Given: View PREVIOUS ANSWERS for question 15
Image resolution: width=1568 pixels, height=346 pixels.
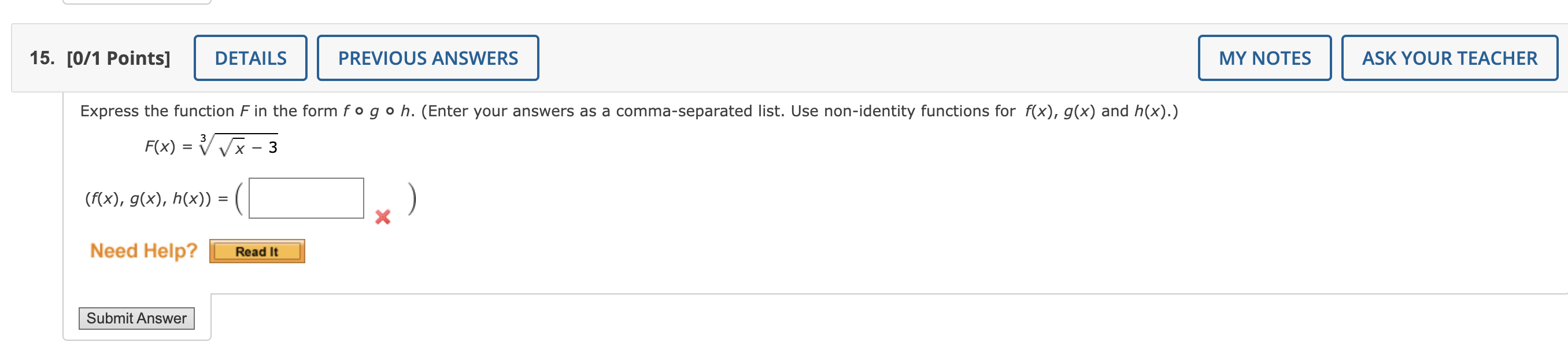Looking at the screenshot, I should (x=427, y=58).
